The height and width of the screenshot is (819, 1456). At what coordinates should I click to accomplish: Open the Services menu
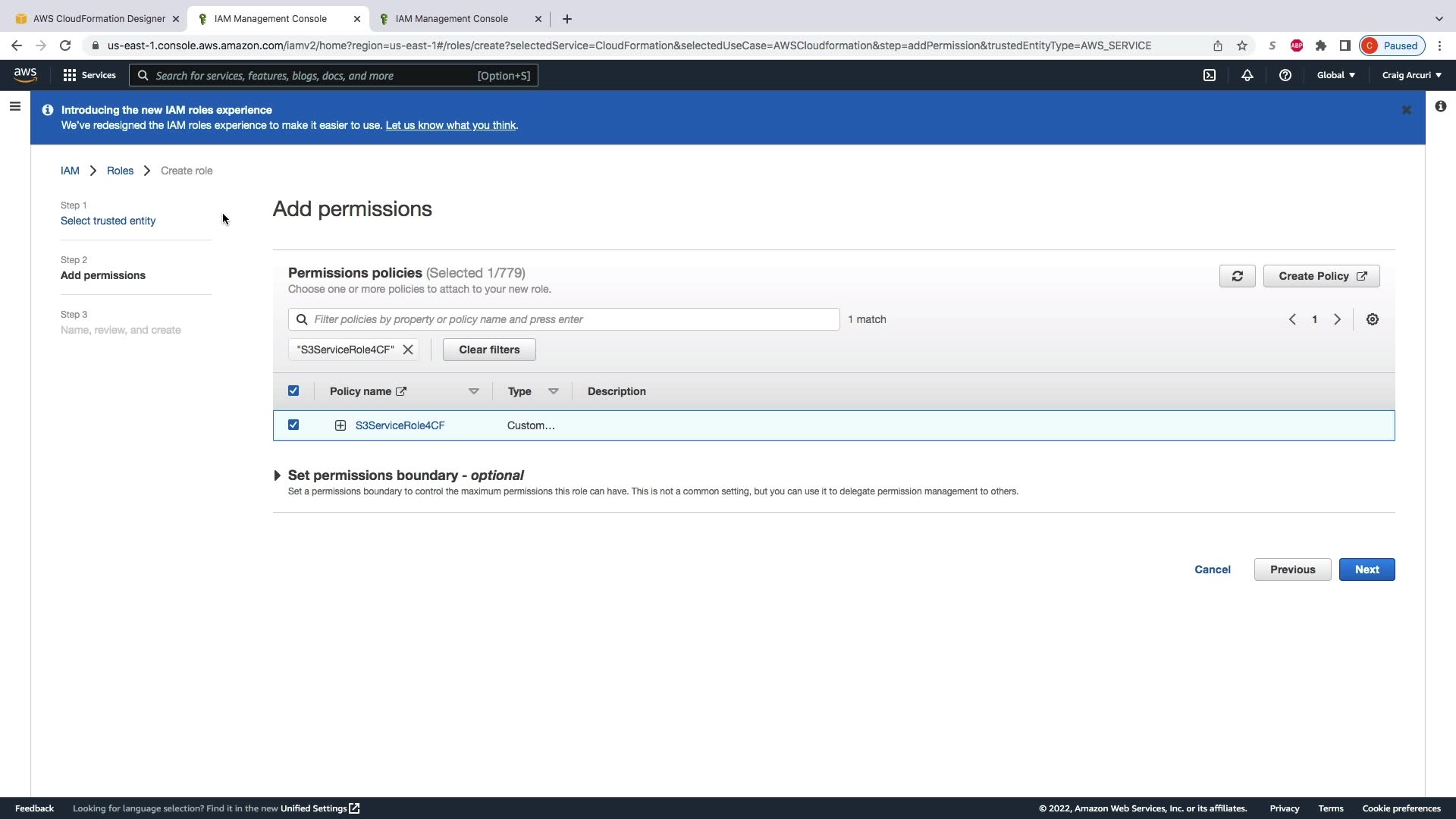[89, 75]
